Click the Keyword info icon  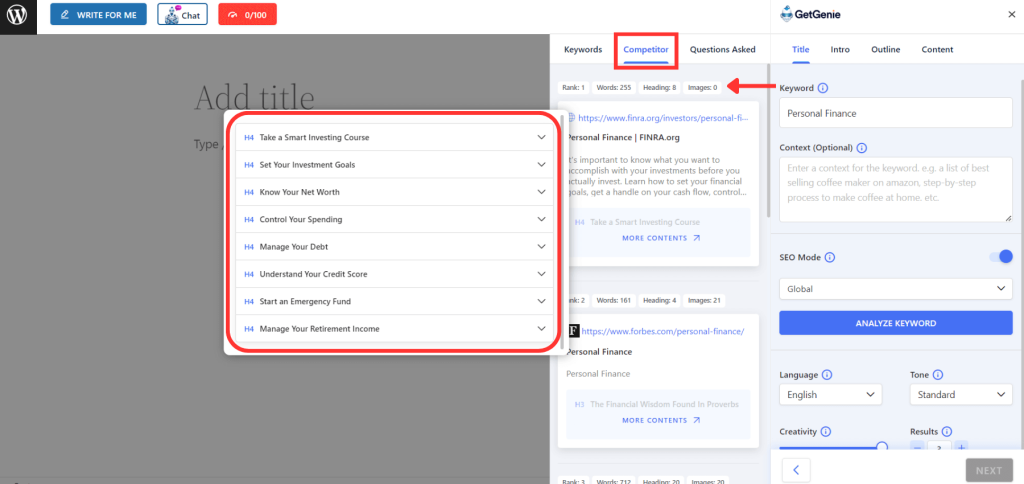tap(823, 88)
